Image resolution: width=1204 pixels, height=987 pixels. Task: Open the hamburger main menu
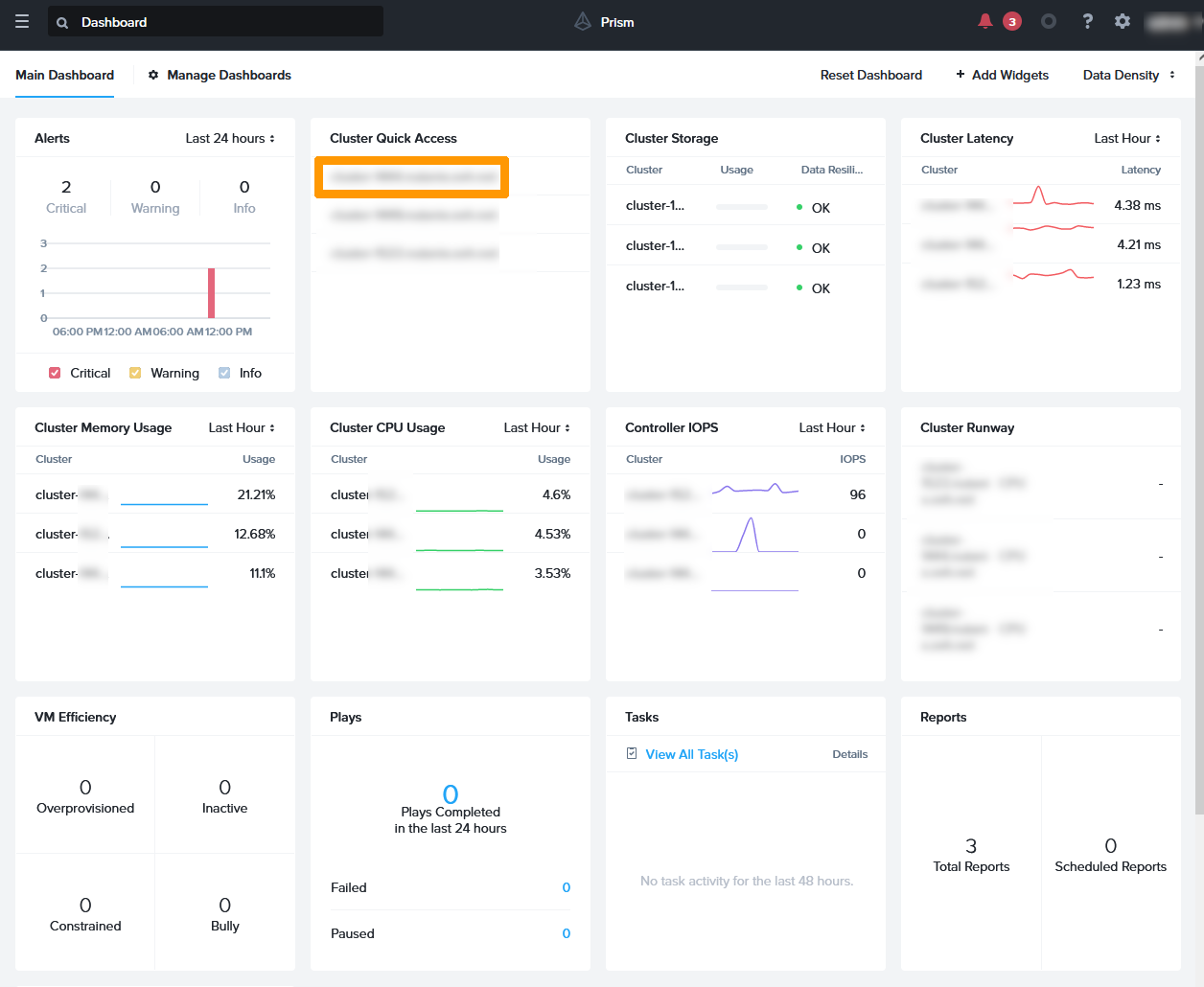click(22, 22)
